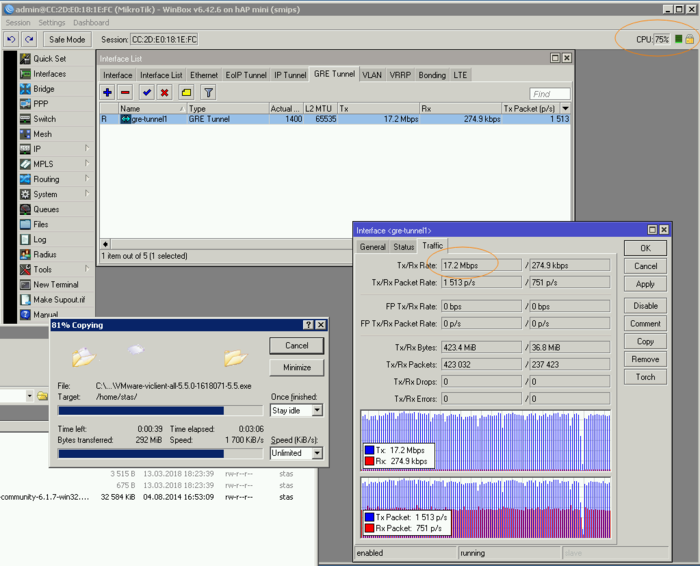Screen dimensions: 700x566
Task: Click the Comment button in gre-tunnel1 dialog
Action: (x=646, y=324)
